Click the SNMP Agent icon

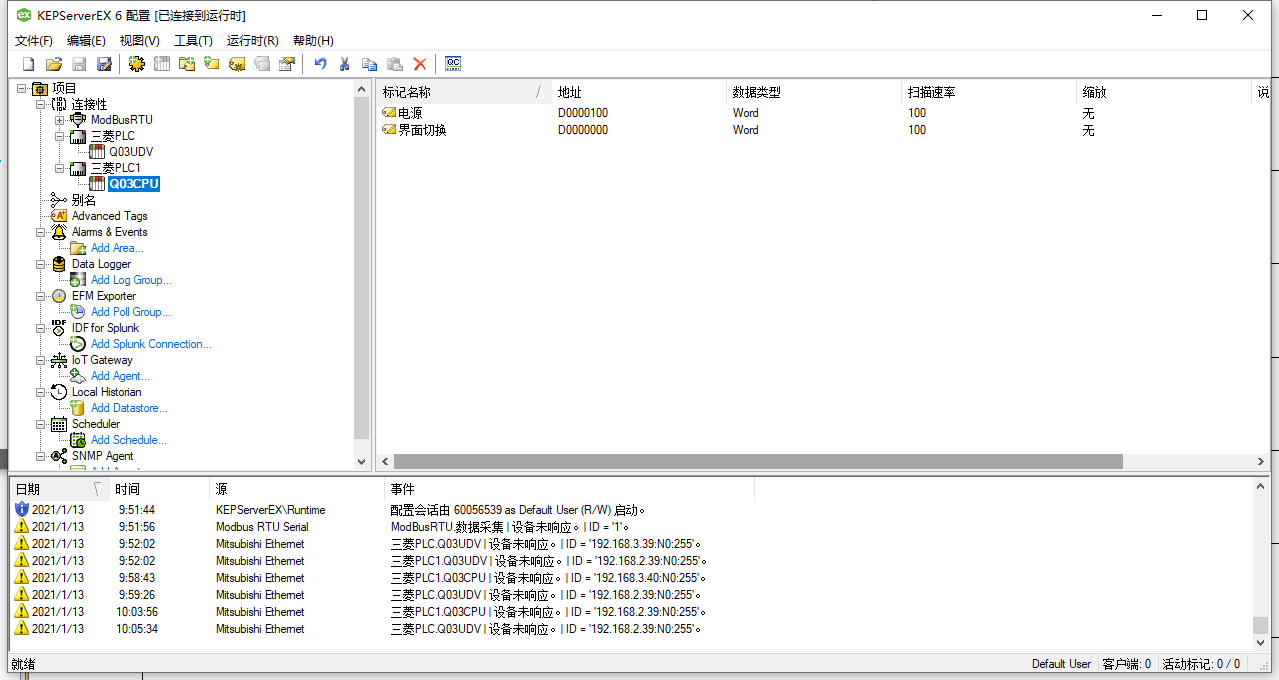(x=59, y=456)
